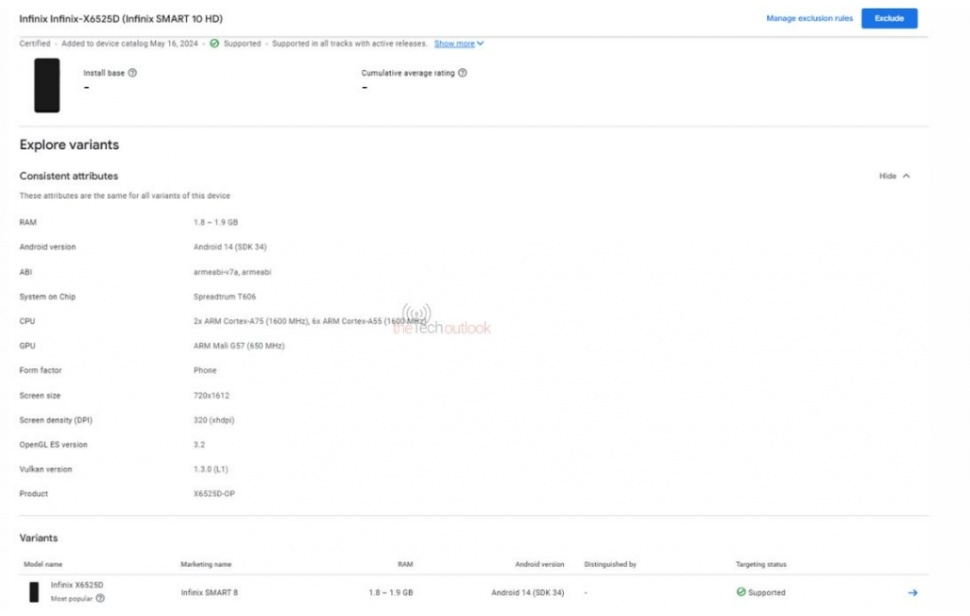Select 'Android 14 (SDK 34)' attribute value

pyautogui.click(x=230, y=247)
